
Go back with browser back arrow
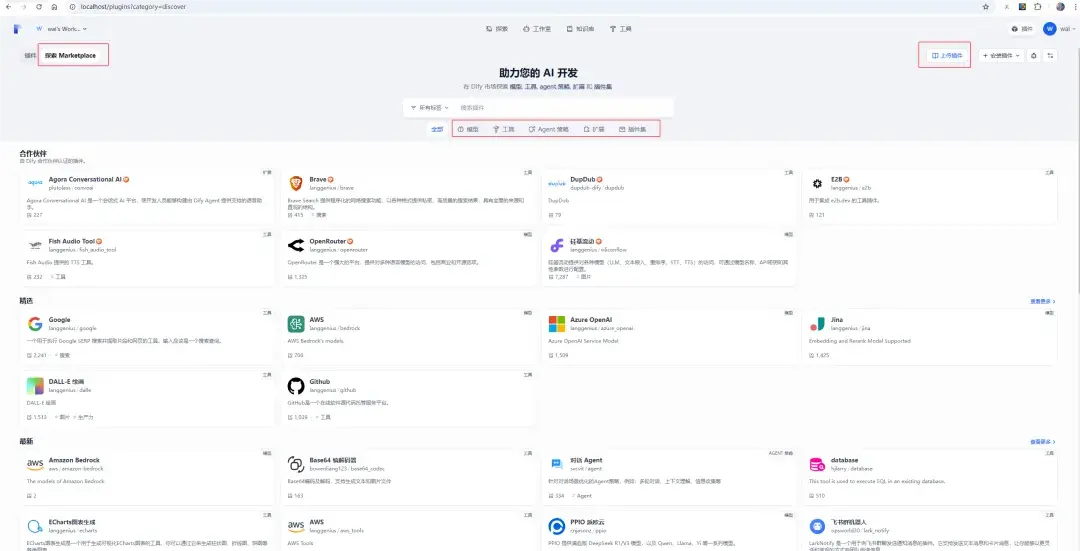(9, 7)
